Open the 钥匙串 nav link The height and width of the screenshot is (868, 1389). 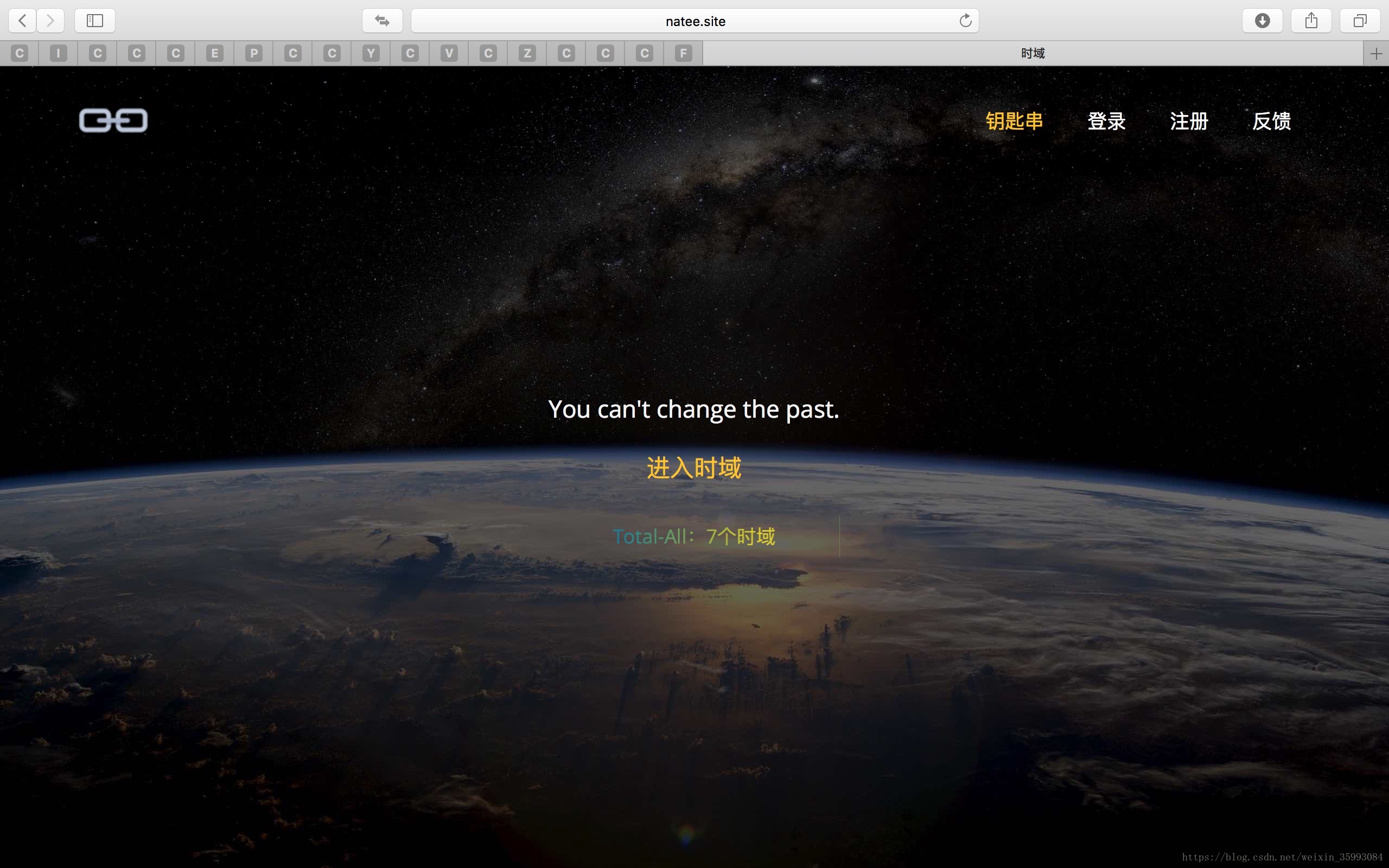point(1014,121)
